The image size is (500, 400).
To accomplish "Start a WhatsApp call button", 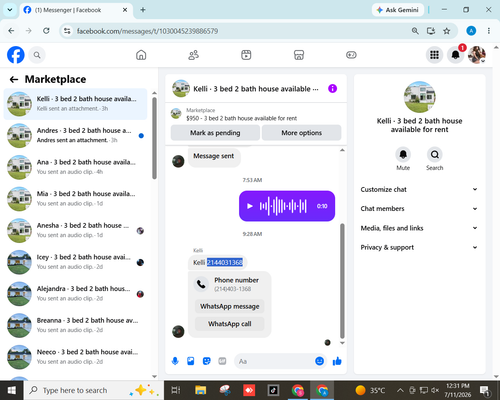I will (x=230, y=324).
